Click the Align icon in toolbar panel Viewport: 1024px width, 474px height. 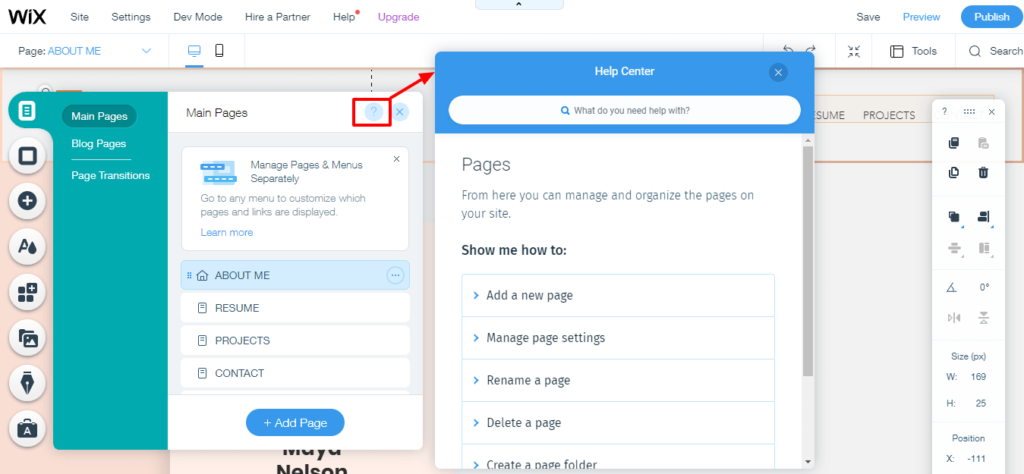[984, 217]
